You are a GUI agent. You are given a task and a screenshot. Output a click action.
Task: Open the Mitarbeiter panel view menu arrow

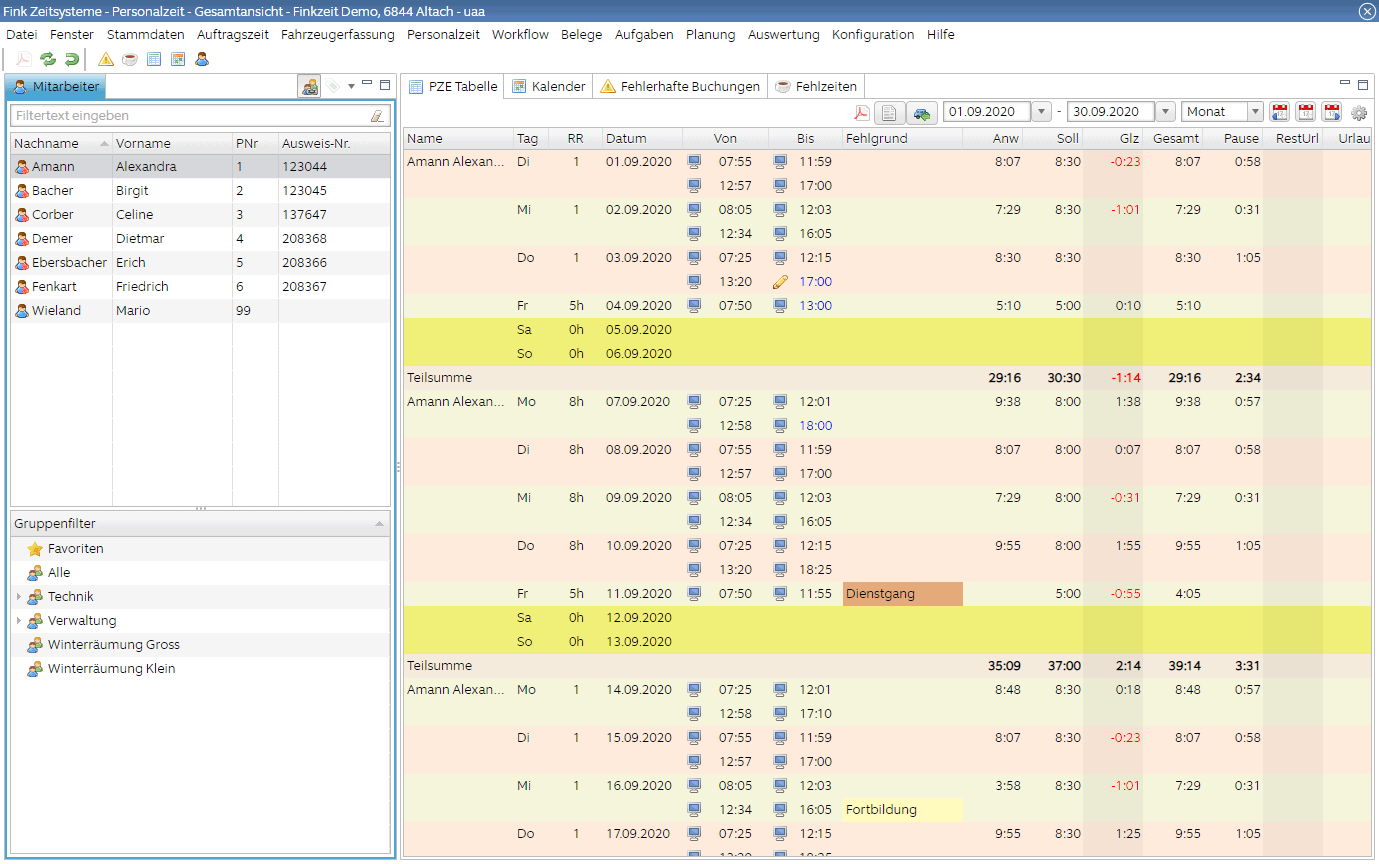352,87
